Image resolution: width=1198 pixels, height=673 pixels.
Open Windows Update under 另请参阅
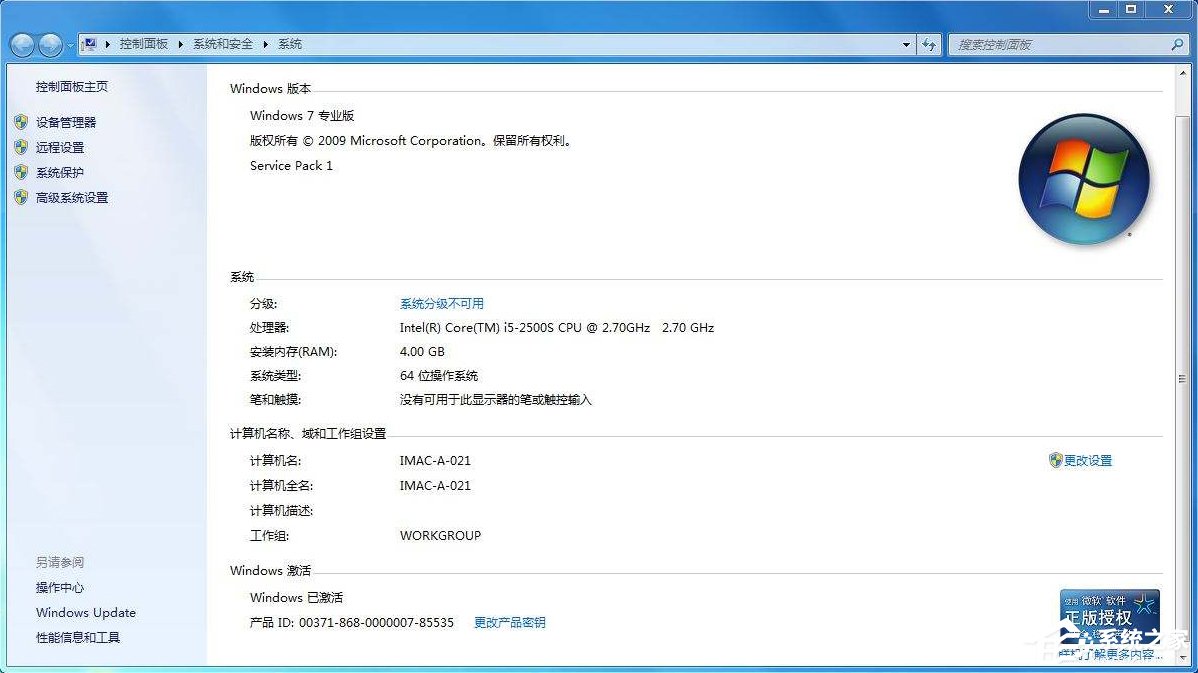[85, 612]
